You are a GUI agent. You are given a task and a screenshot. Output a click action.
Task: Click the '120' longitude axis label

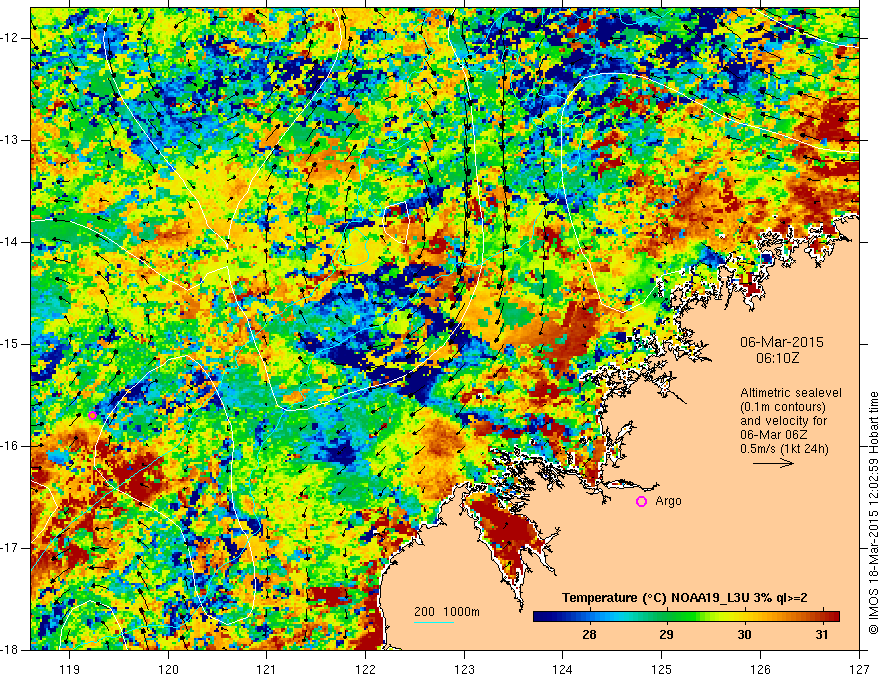[x=168, y=669]
